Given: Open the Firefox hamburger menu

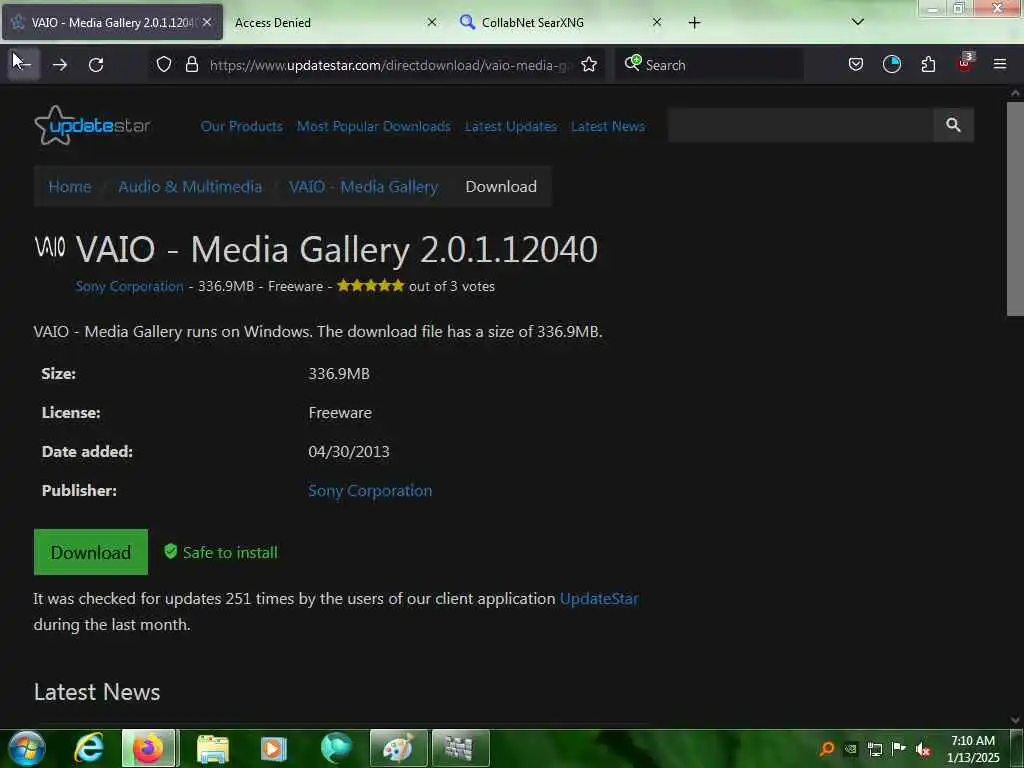Looking at the screenshot, I should (x=999, y=64).
